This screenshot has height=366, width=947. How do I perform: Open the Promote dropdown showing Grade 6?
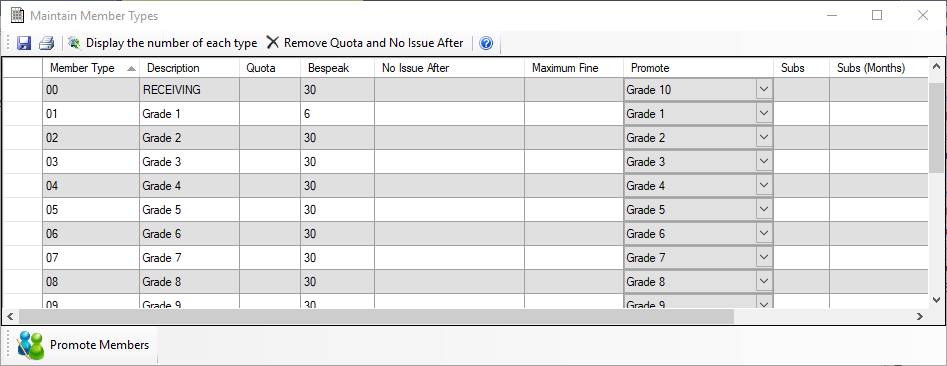(x=763, y=234)
